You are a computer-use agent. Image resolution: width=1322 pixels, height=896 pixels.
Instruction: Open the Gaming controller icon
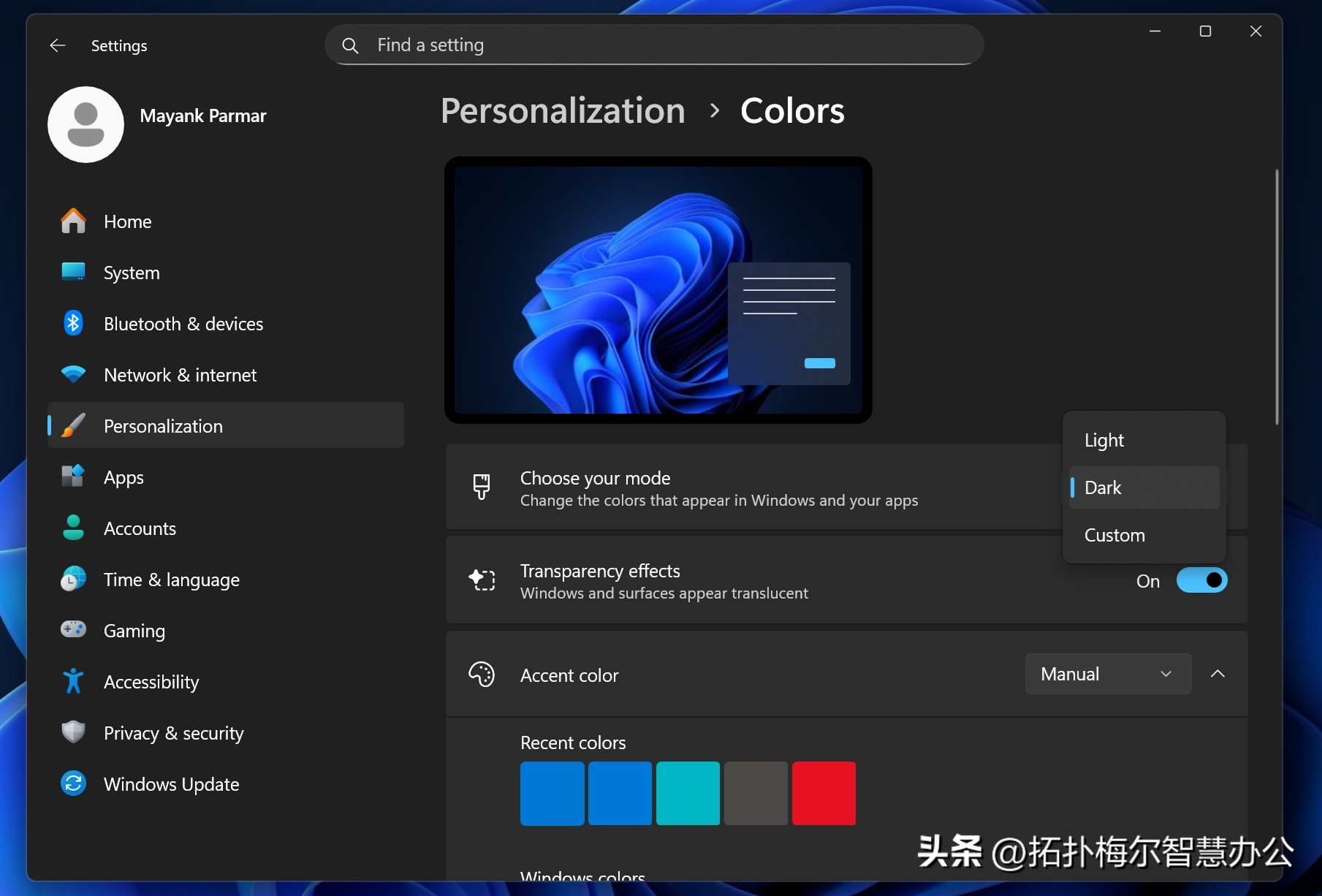tap(73, 630)
